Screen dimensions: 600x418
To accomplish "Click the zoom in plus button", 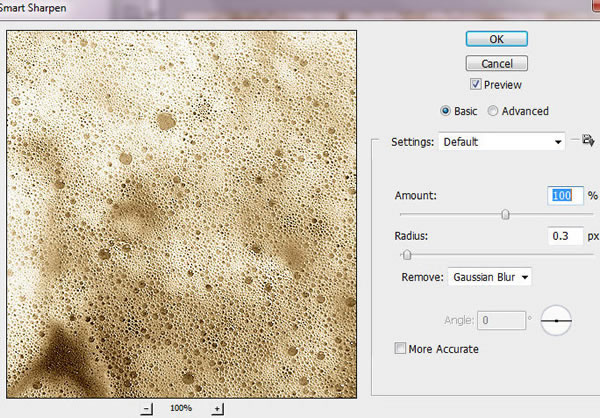I will (217, 408).
